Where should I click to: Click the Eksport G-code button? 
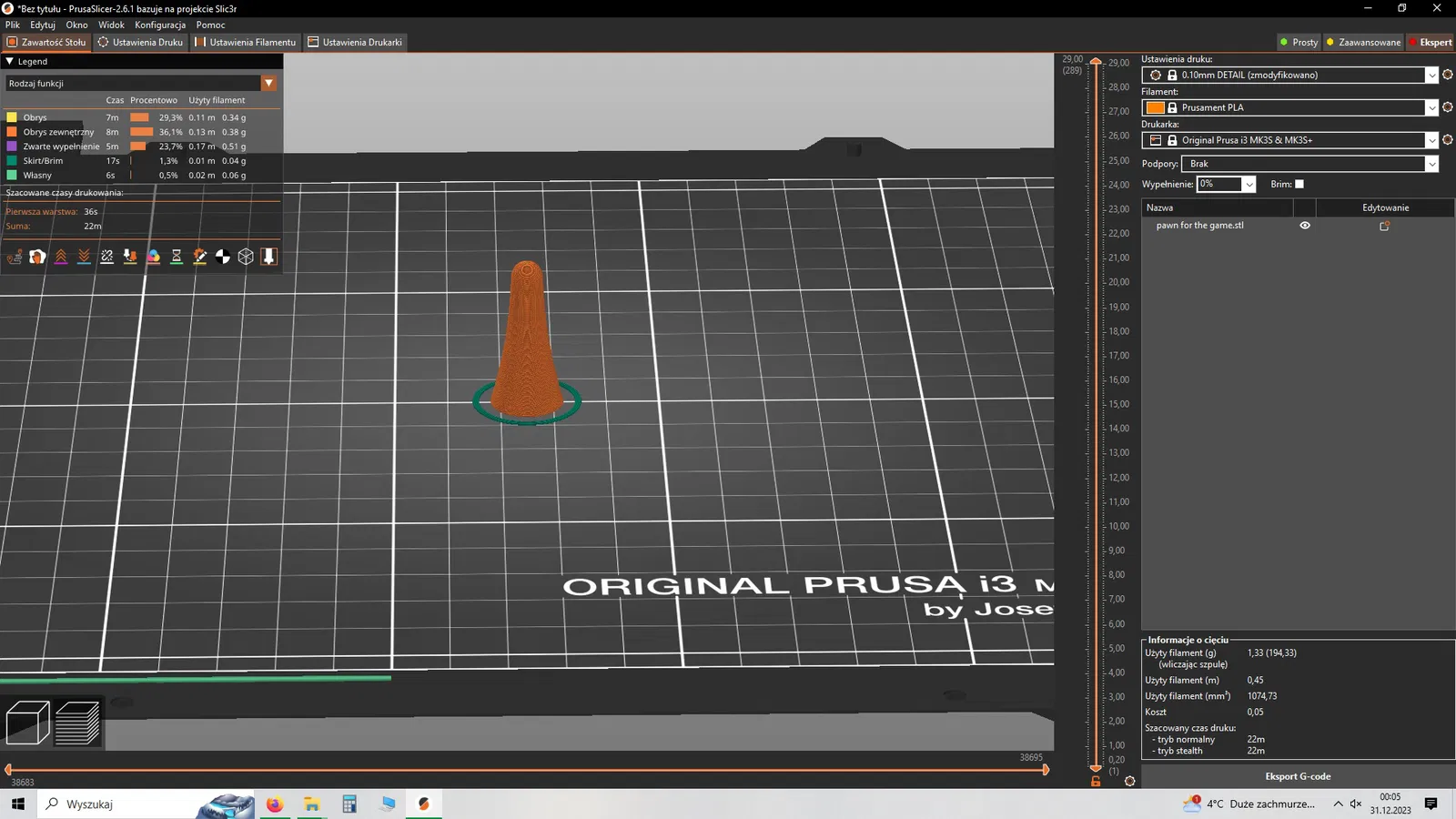pos(1298,776)
